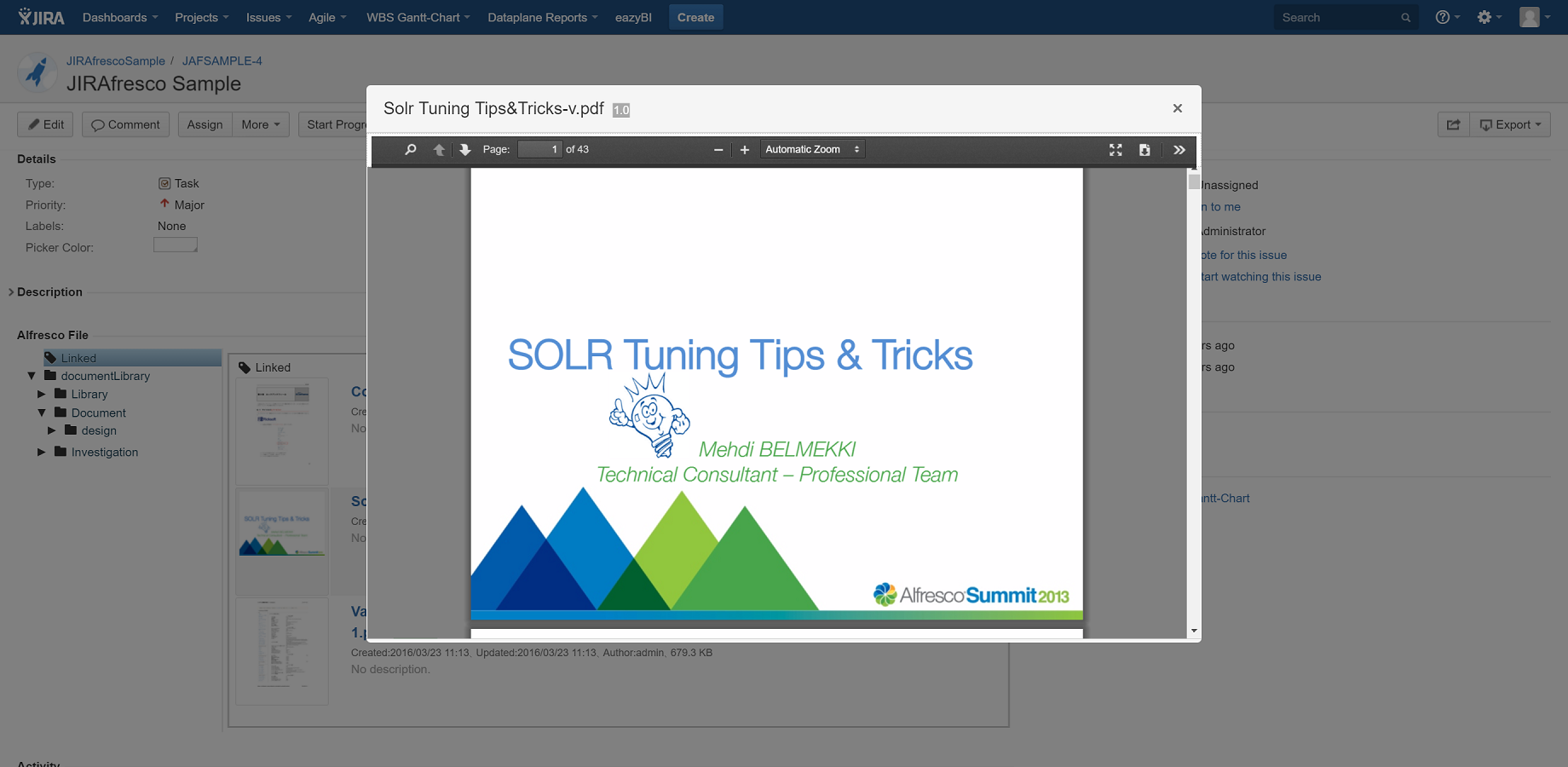Click the share issue icon button
This screenshot has height=767, width=1568.
click(1453, 124)
